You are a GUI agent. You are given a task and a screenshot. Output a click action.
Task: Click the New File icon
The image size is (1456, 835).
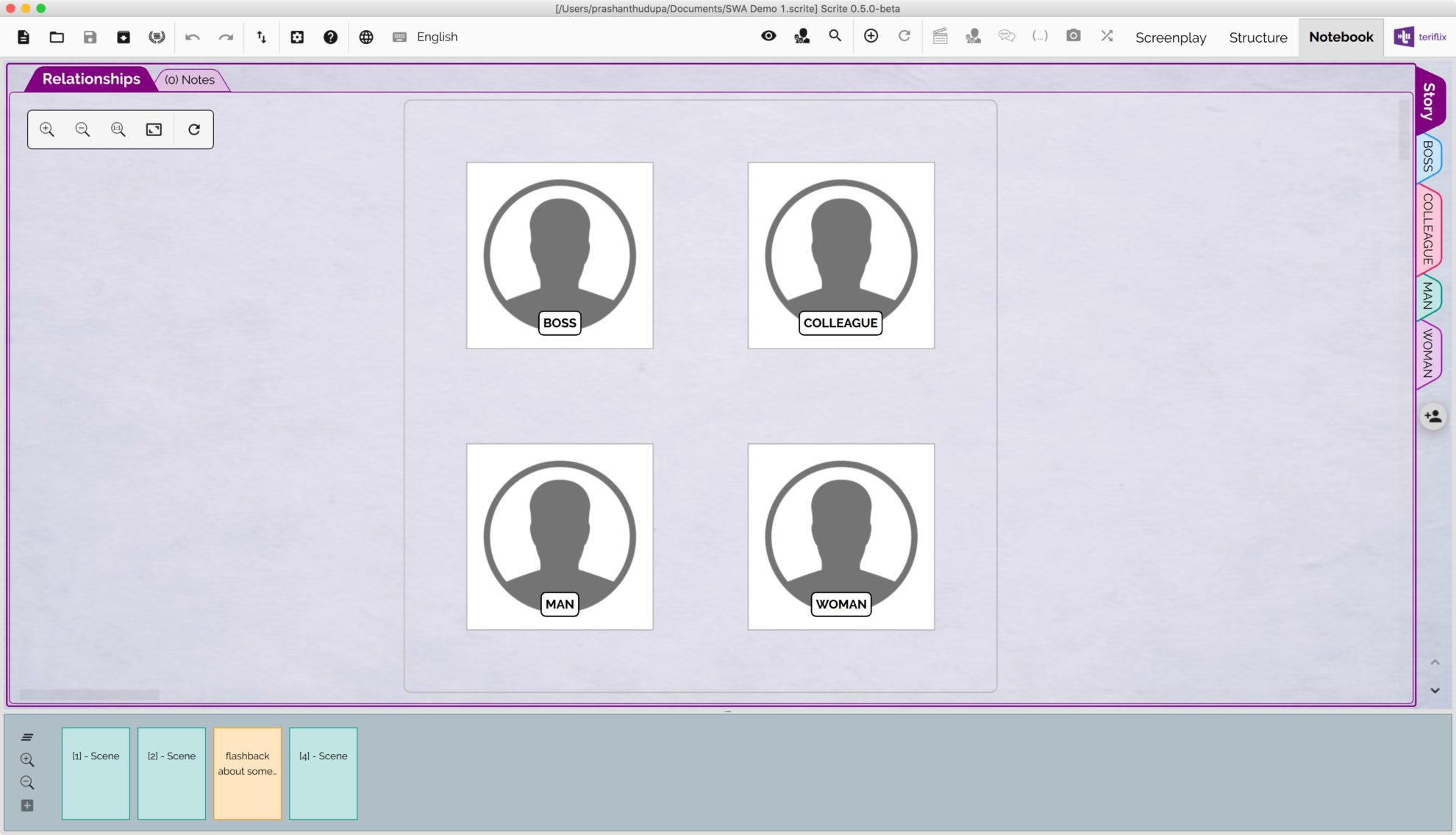point(24,37)
